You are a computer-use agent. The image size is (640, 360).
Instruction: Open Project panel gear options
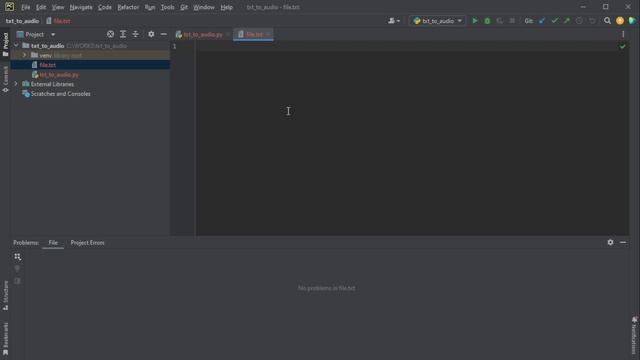click(x=151, y=34)
